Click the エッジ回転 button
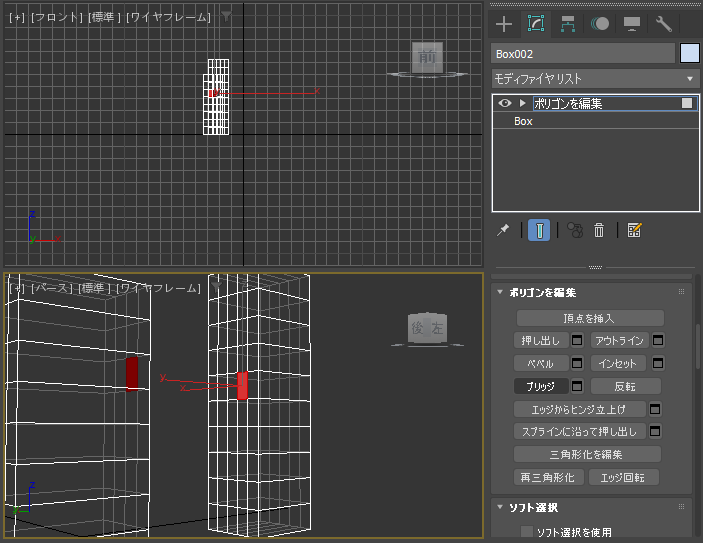This screenshot has width=703, height=543. [624, 477]
